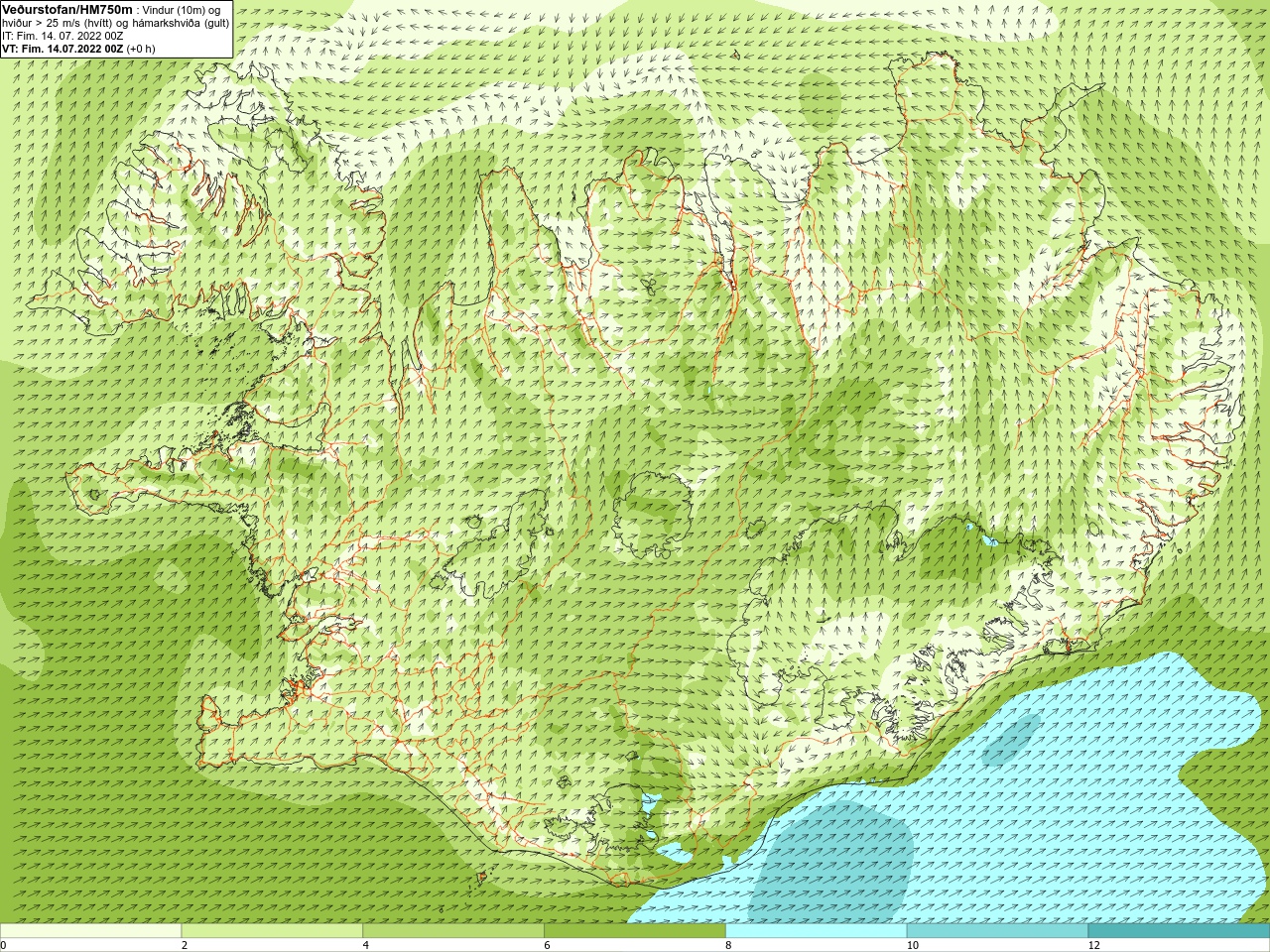The width and height of the screenshot is (1270, 952).
Task: Click the legend swatch between 4 and 6
Action: tap(453, 931)
